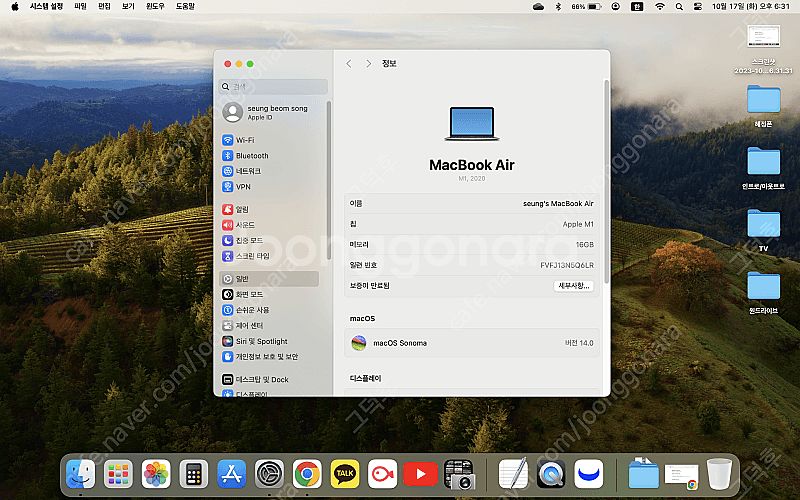This screenshot has height=500, width=800.
Task: Launch TextEdit from the Dock
Action: 513,473
